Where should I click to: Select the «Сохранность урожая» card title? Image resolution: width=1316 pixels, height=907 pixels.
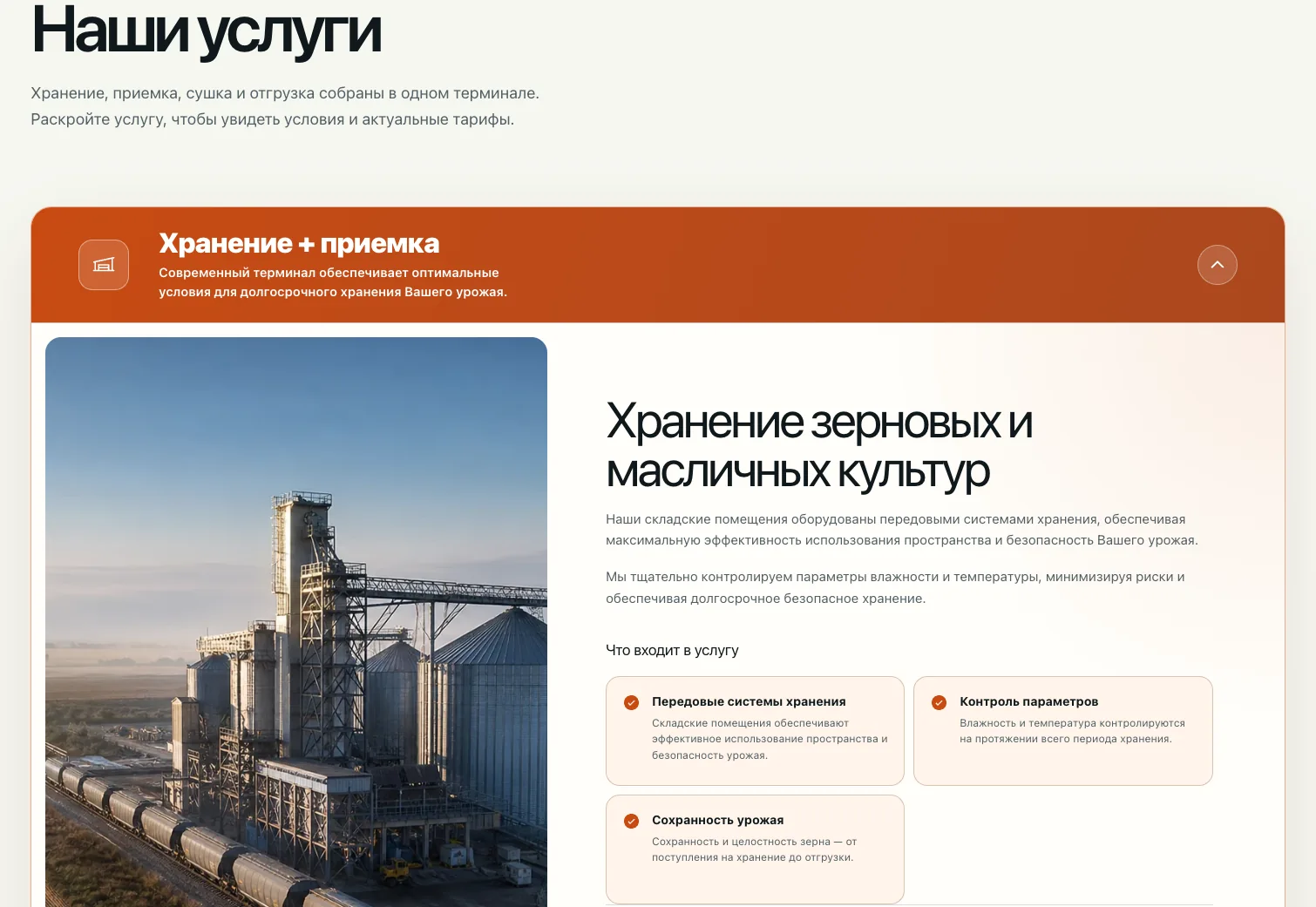[717, 820]
